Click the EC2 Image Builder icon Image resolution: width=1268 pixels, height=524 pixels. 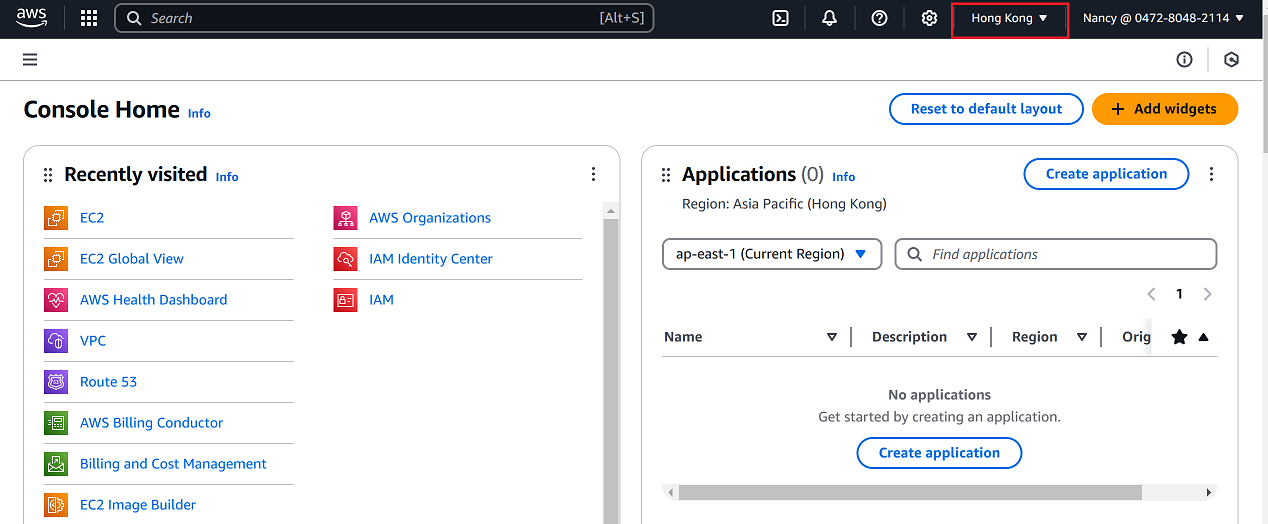click(x=56, y=505)
